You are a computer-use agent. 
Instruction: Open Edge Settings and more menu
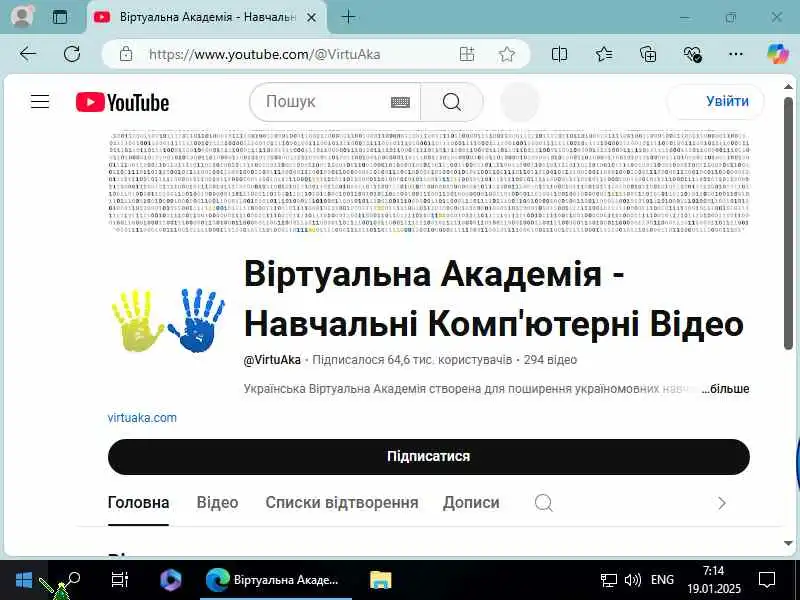coord(736,54)
